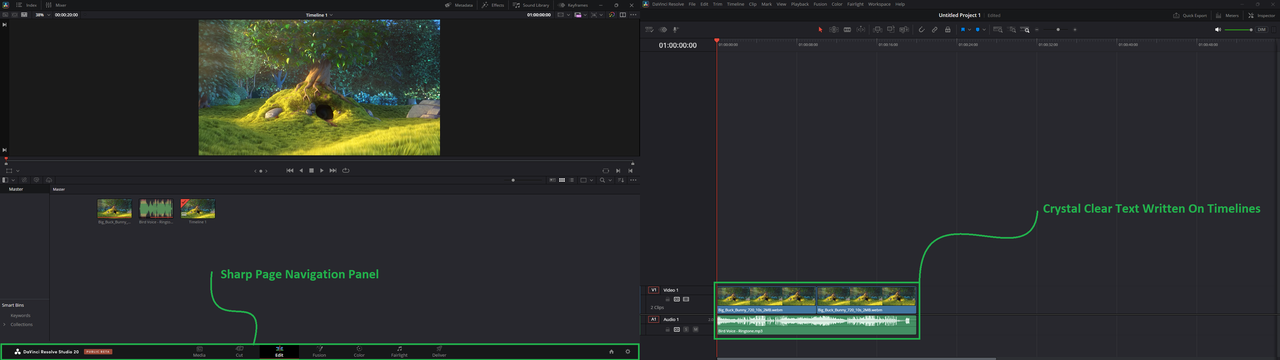Click the Insert Clip icon
The width and height of the screenshot is (1280, 360).
click(x=878, y=29)
